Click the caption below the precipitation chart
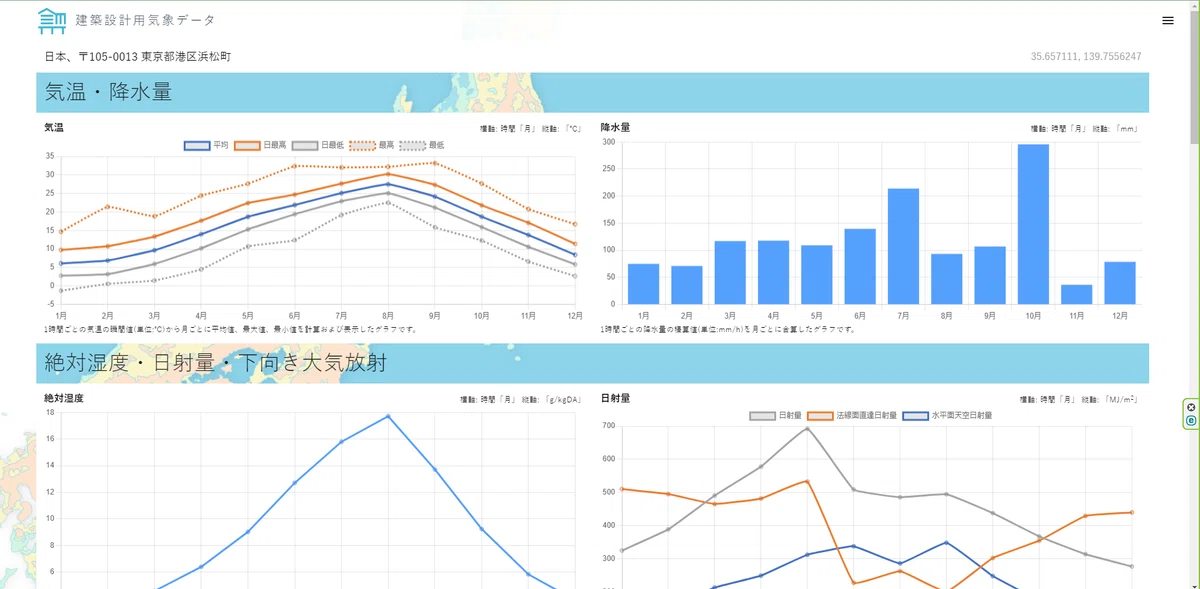 click(x=728, y=328)
